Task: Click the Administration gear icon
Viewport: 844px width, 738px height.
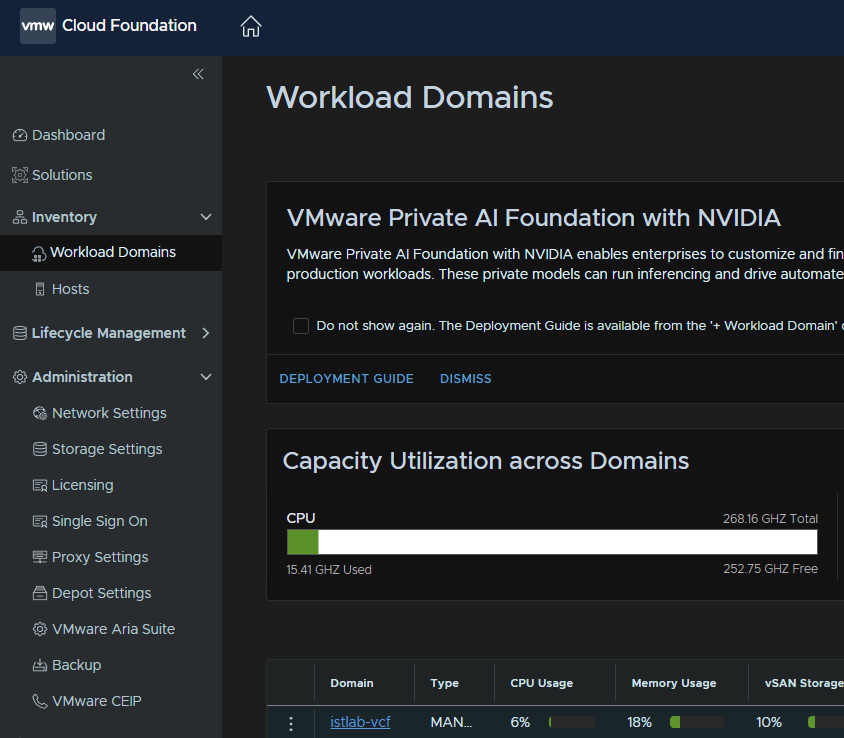Action: point(20,377)
